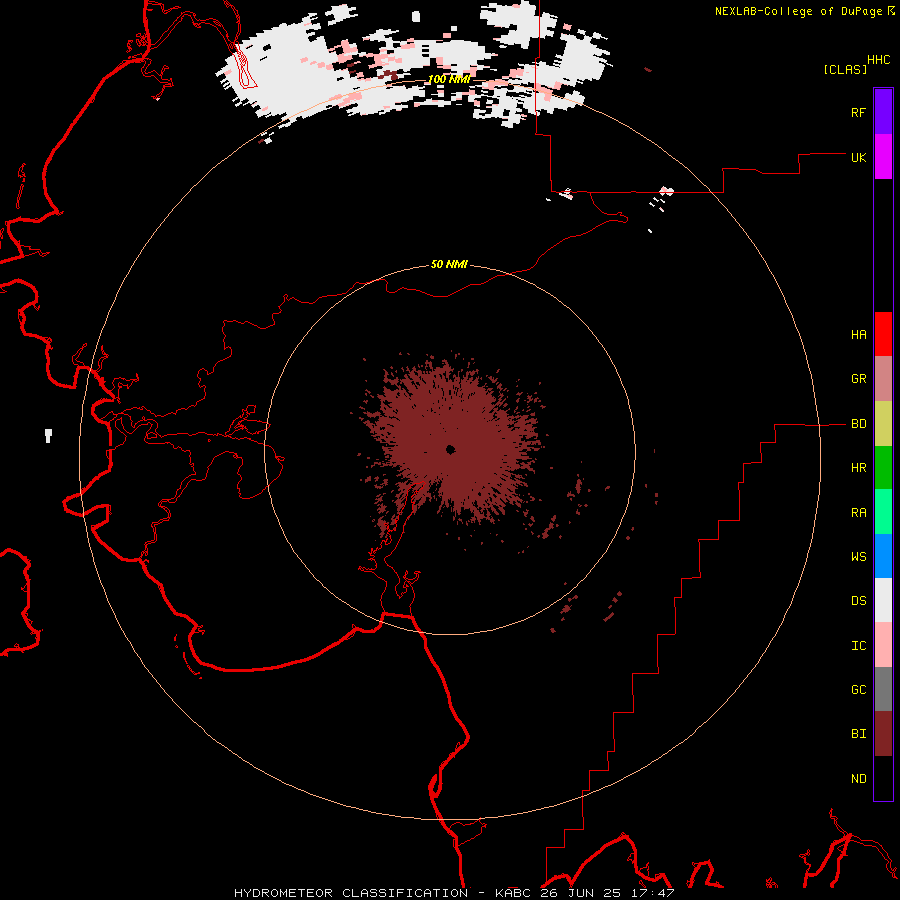The image size is (900, 900).
Task: Click the small white echo marker at left edge
Action: (x=48, y=436)
